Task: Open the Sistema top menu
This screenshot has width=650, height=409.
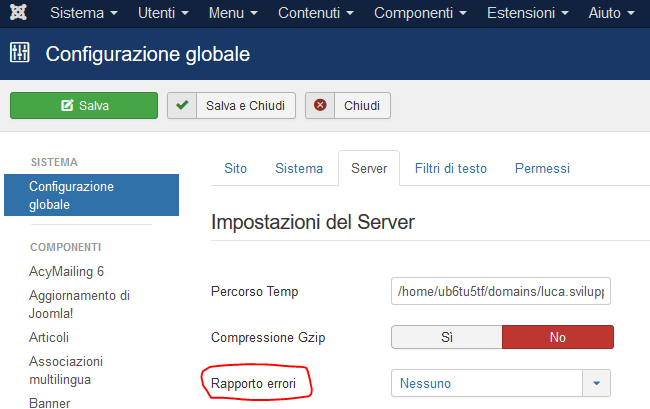Action: [84, 13]
